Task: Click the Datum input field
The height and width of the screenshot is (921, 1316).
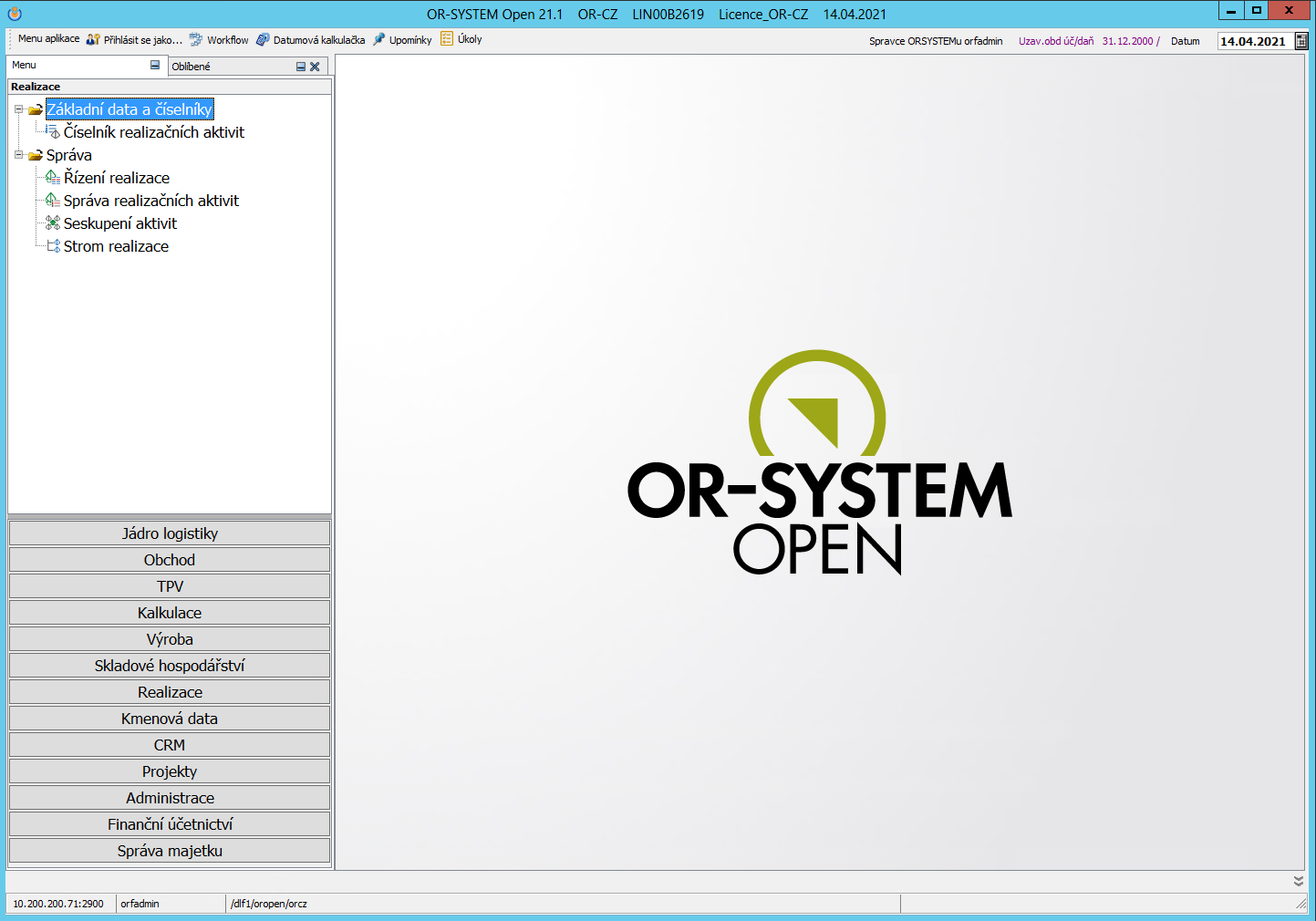Action: (1253, 41)
